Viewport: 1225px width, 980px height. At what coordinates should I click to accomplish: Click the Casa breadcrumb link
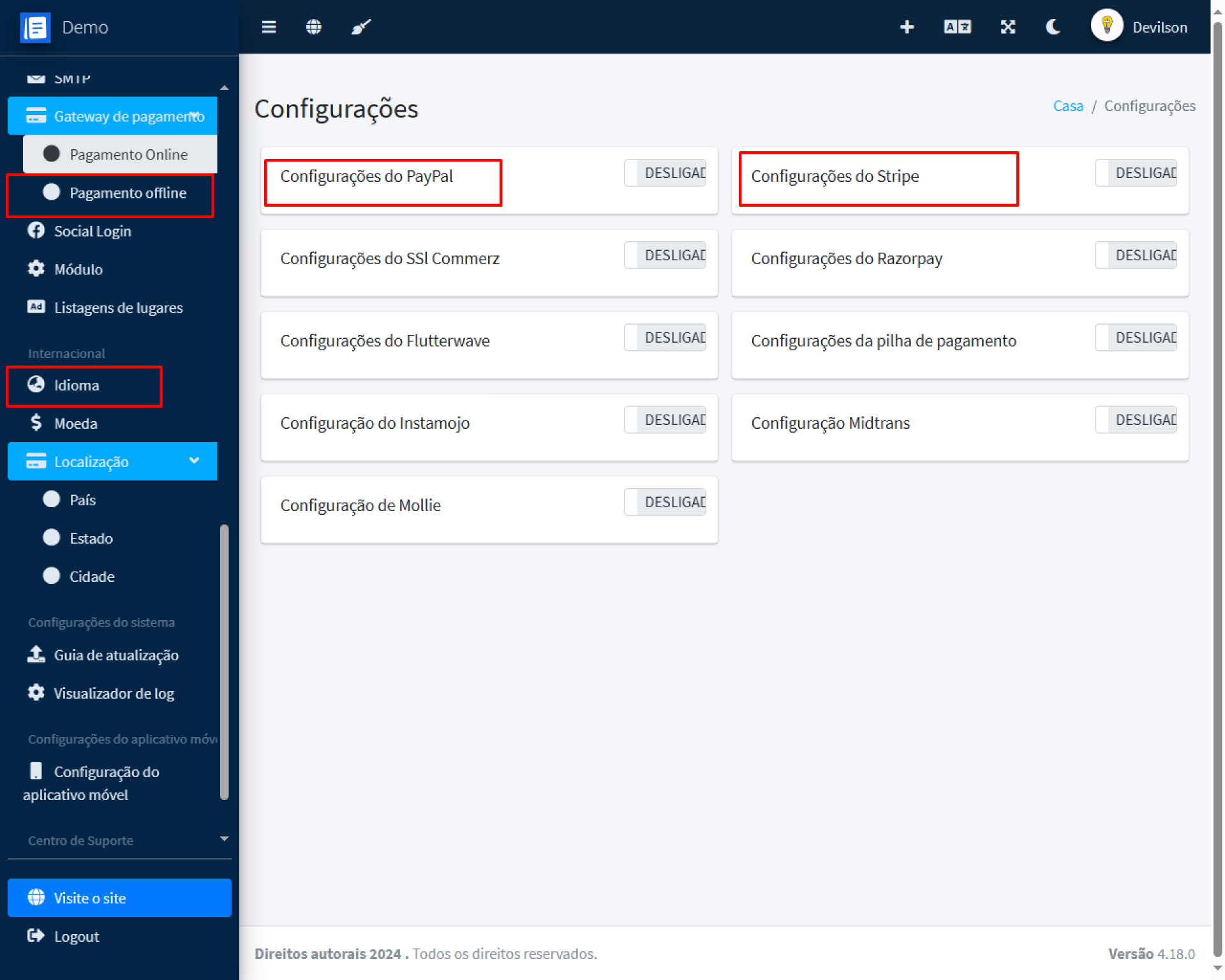1067,106
